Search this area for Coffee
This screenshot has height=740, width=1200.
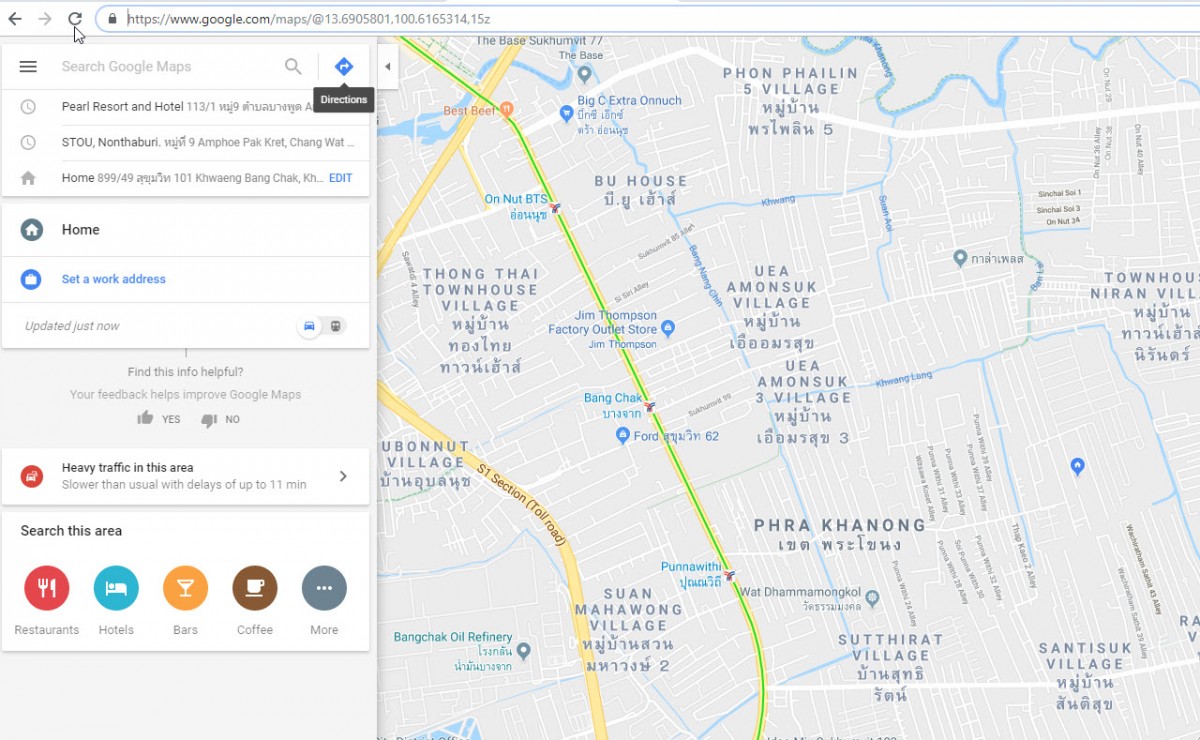tap(255, 588)
